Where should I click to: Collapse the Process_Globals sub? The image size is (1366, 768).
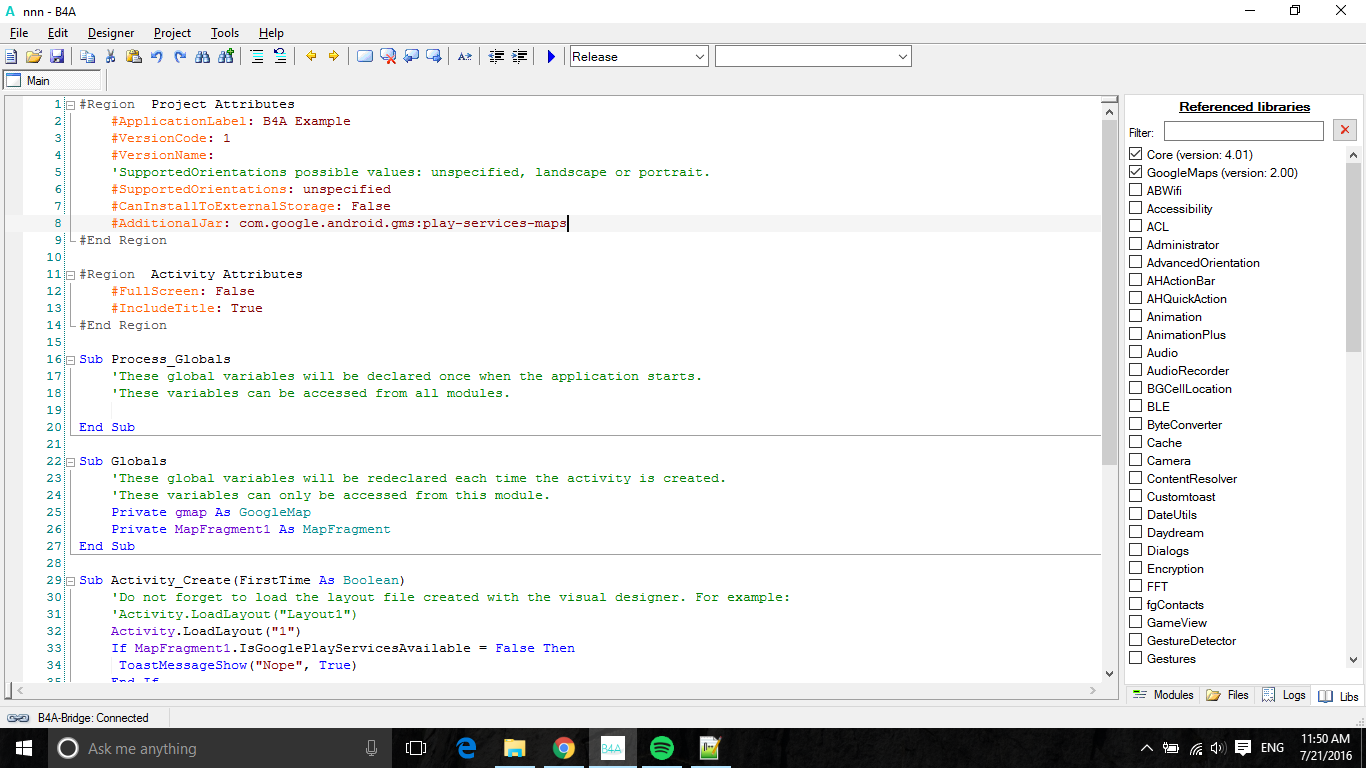70,359
